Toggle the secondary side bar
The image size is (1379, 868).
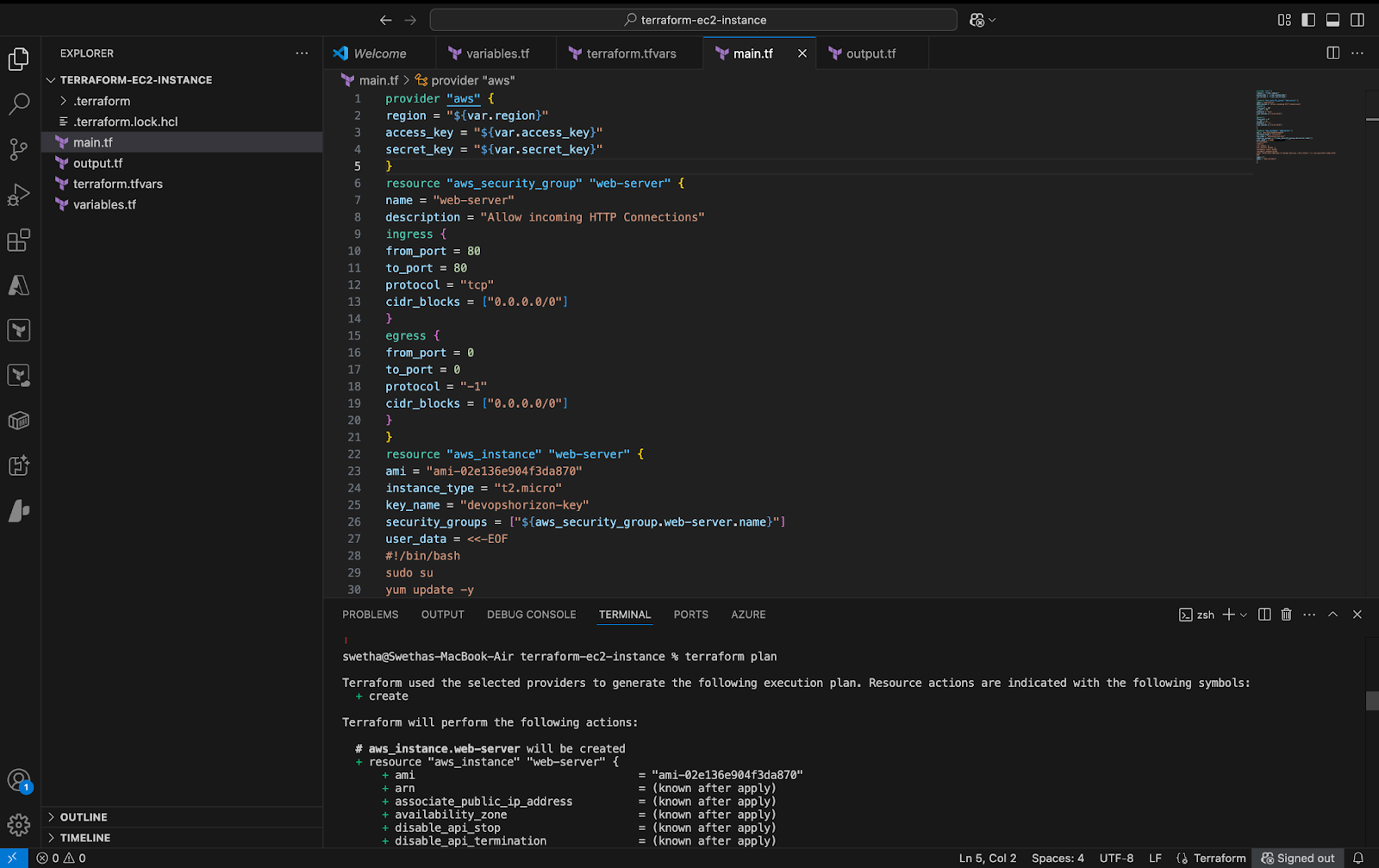tap(1357, 20)
